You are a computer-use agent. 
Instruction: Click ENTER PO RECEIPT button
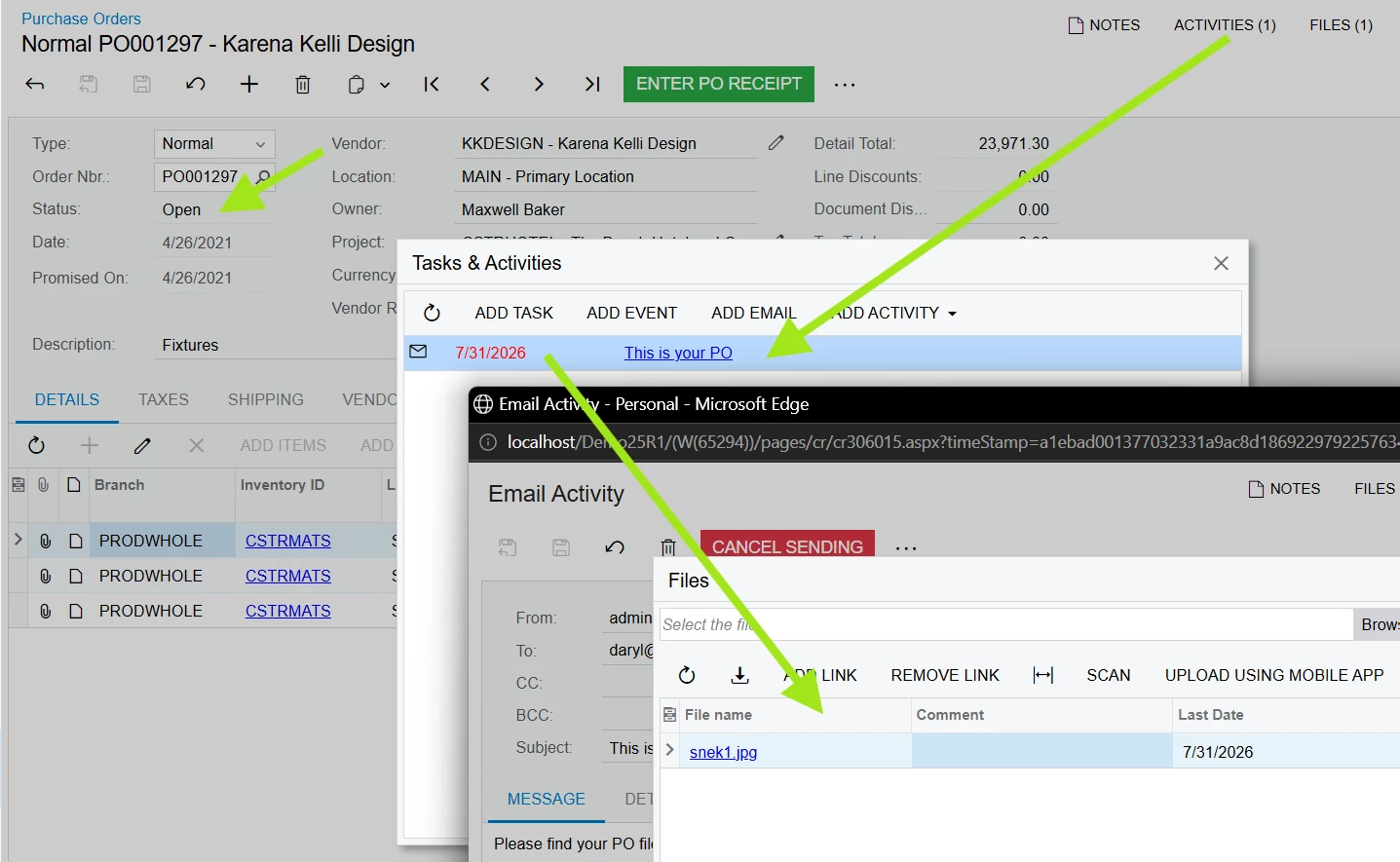(719, 84)
